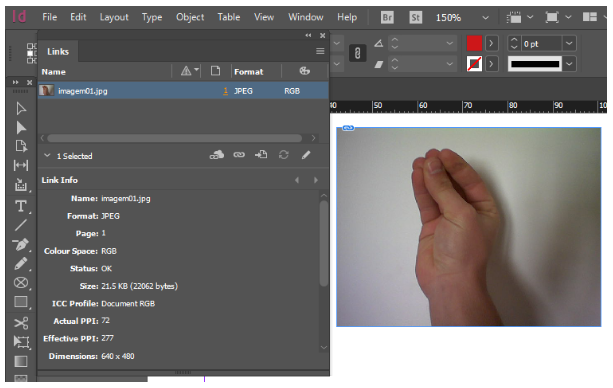613x388 pixels.
Task: Click the link badge on image frame
Action: (x=348, y=128)
